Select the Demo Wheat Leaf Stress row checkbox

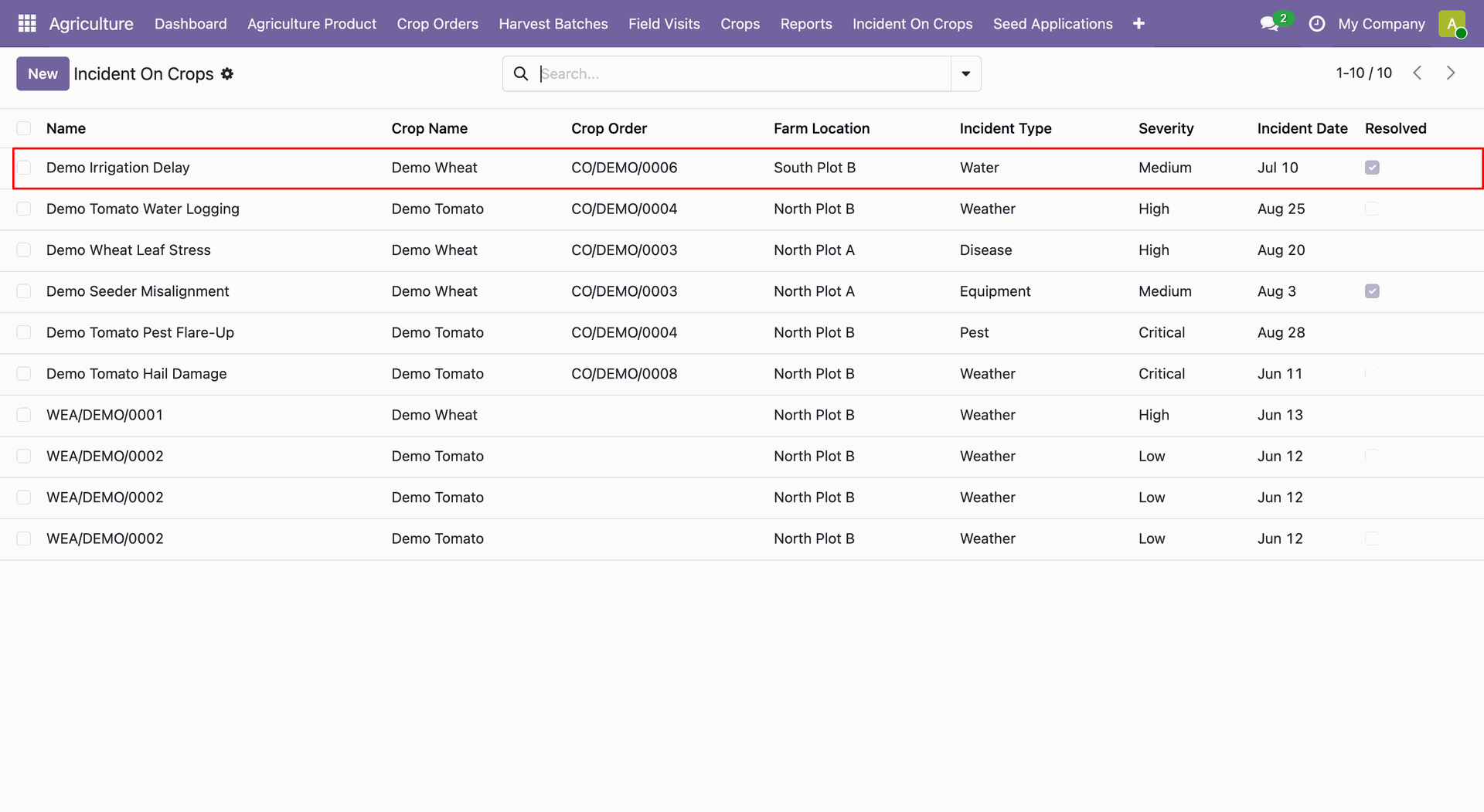[24, 250]
